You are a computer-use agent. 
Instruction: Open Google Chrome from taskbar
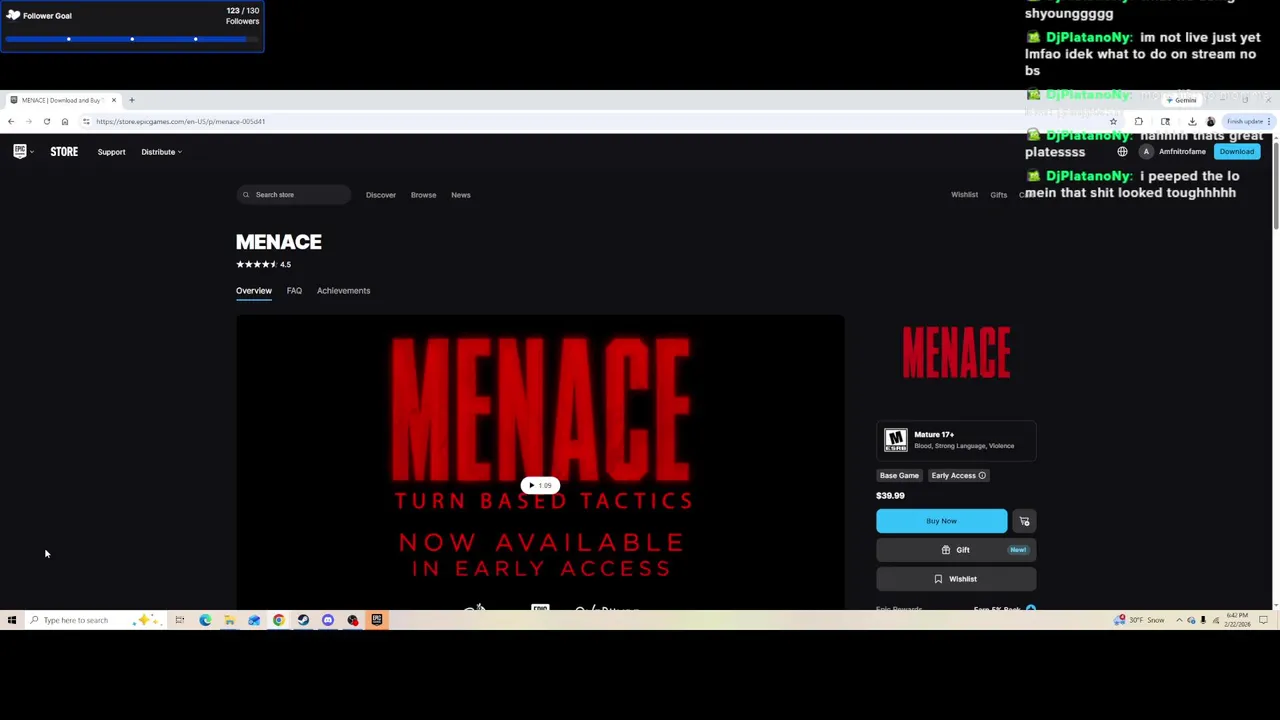pos(278,620)
